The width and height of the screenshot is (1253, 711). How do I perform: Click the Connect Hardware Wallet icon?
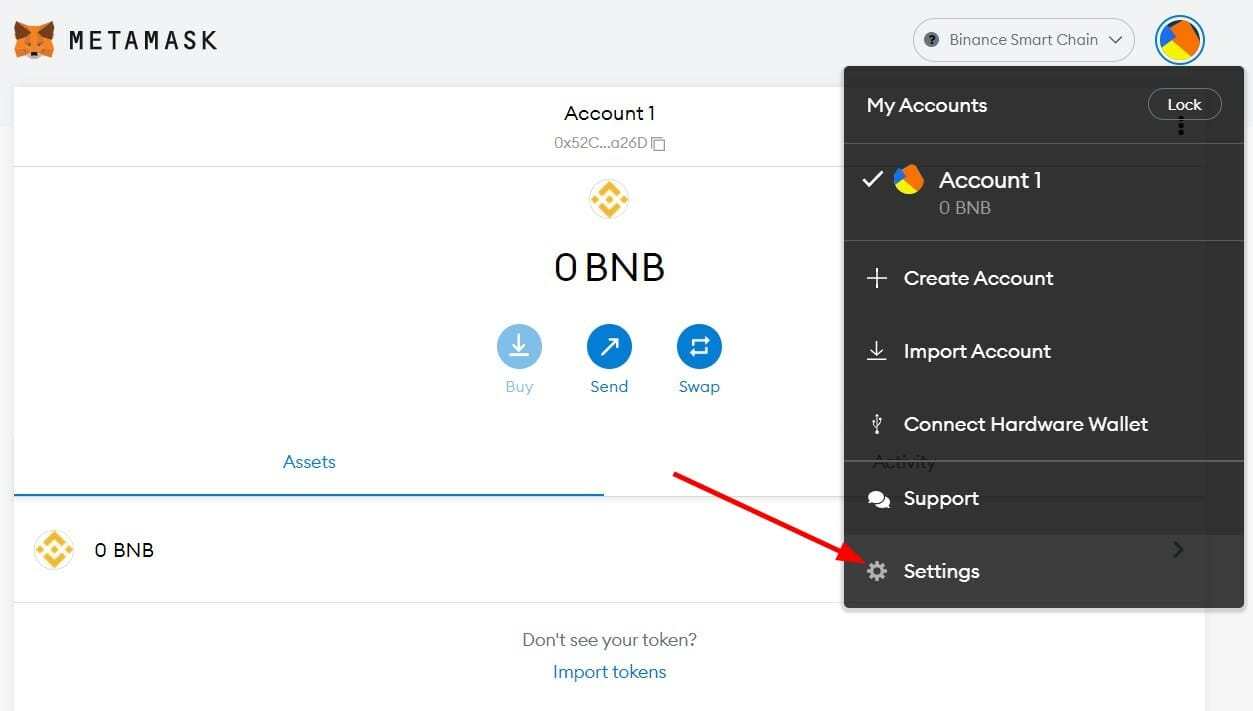pos(876,423)
